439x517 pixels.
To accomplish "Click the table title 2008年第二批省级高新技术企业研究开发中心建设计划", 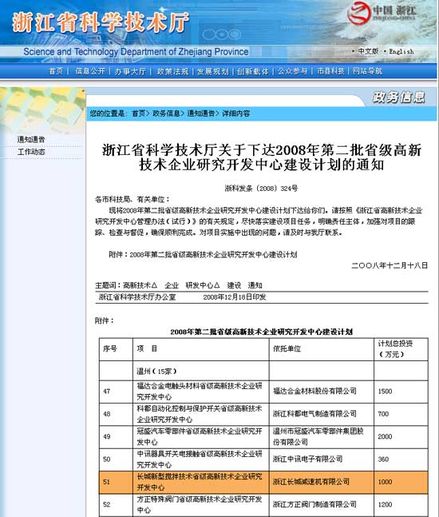I will point(262,332).
